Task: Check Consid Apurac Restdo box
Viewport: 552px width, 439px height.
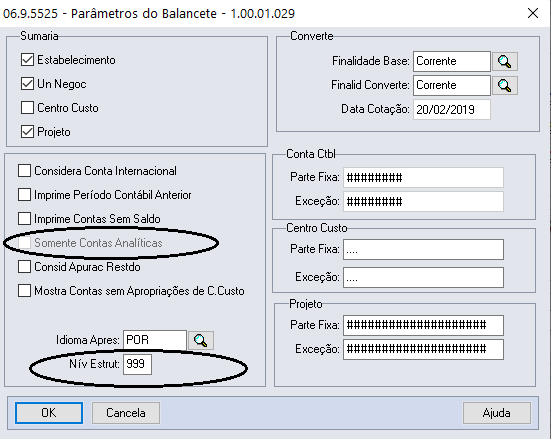Action: [x=24, y=267]
